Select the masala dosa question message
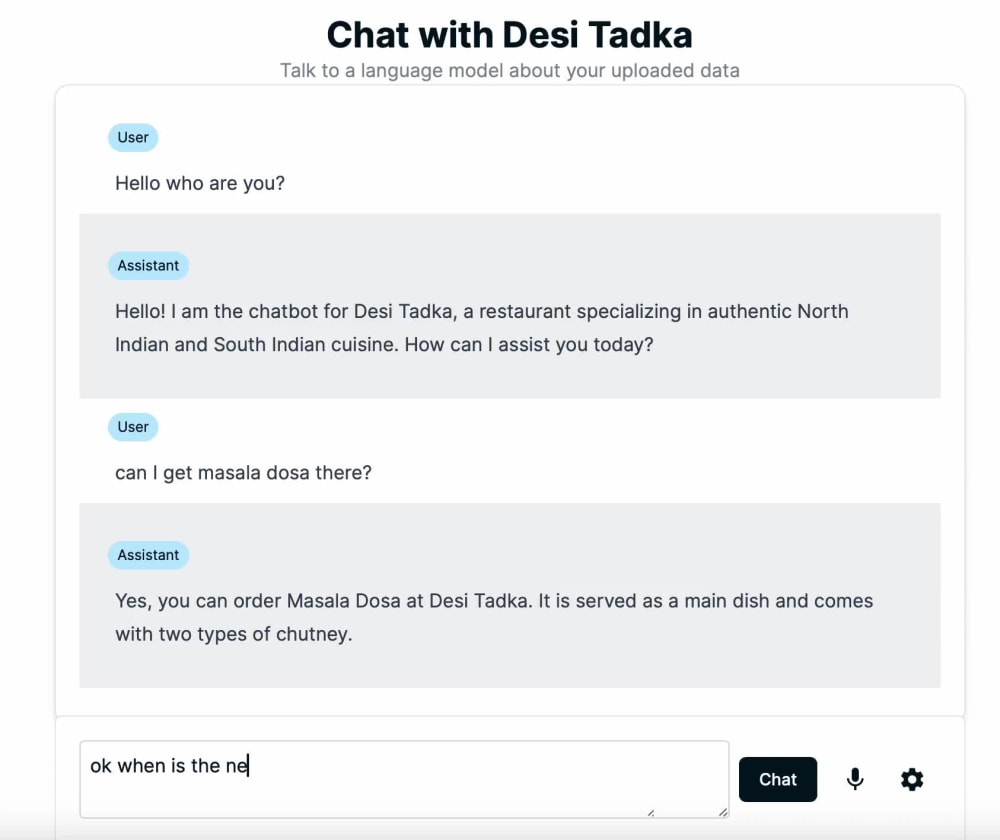Viewport: 1000px width, 840px height. click(x=243, y=472)
